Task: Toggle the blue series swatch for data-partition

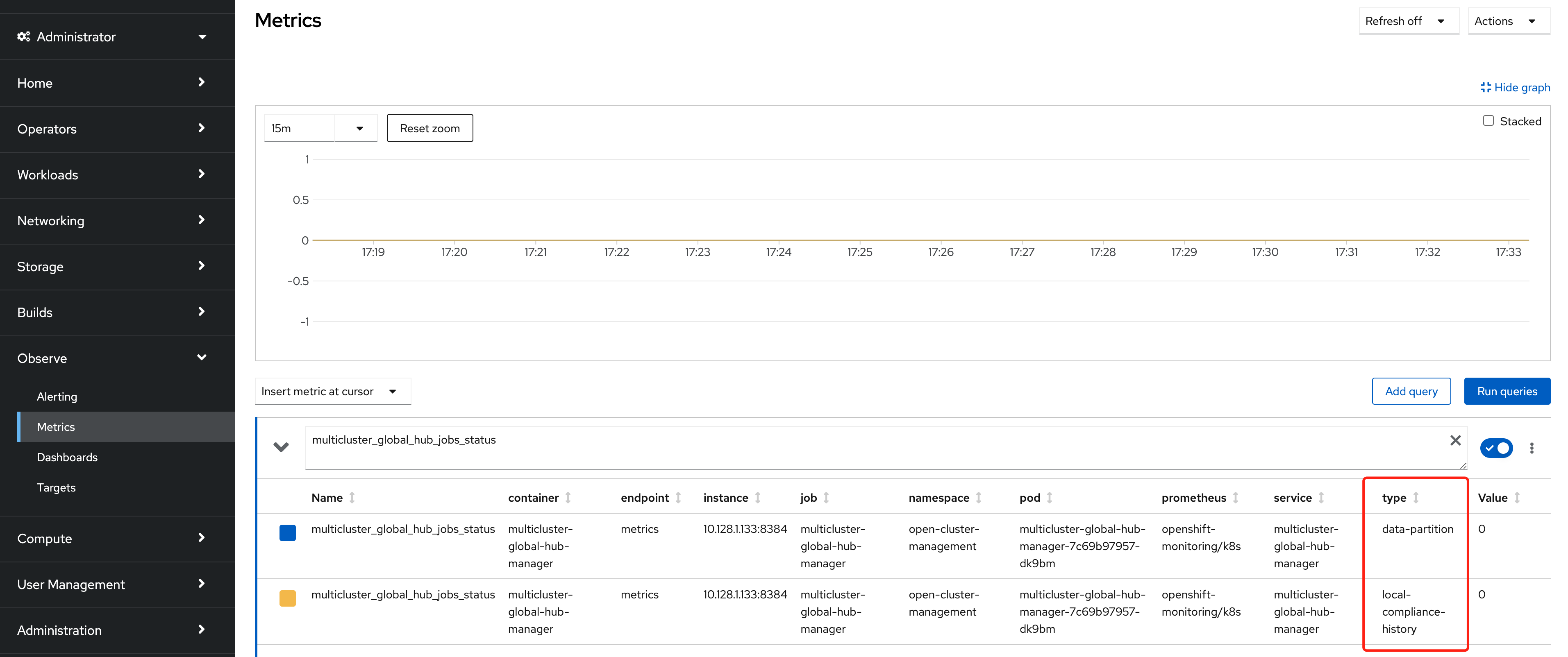Action: coord(287,533)
